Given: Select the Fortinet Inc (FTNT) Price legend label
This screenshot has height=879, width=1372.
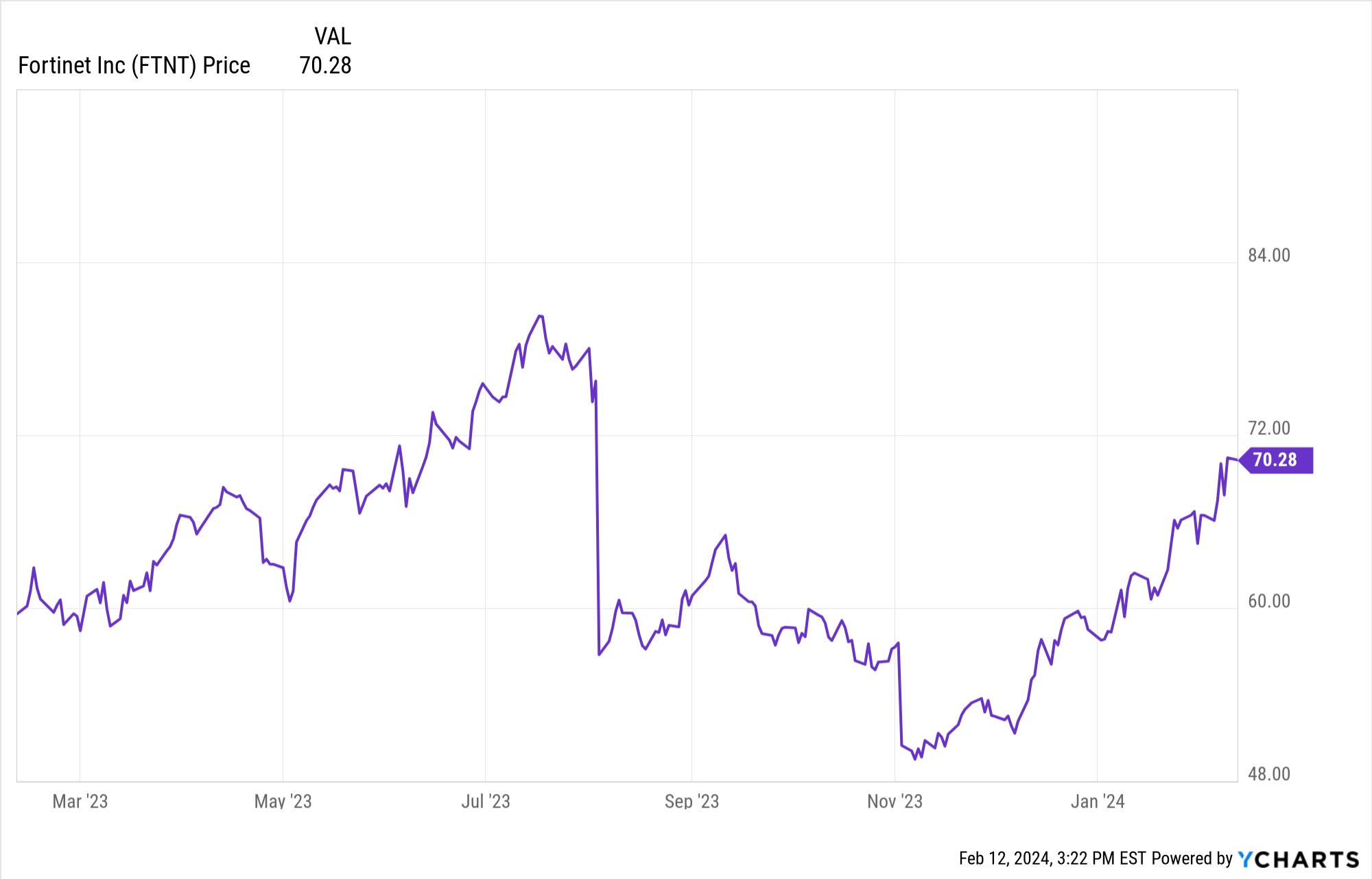Looking at the screenshot, I should coord(134,66).
